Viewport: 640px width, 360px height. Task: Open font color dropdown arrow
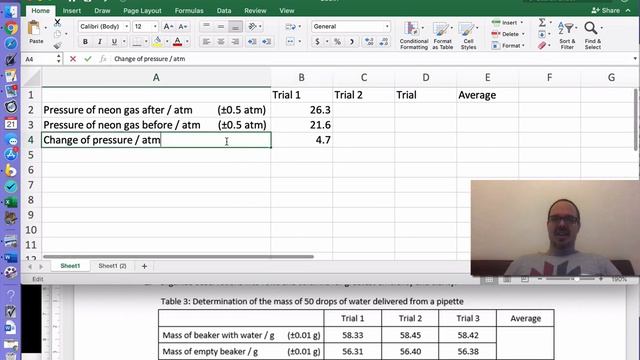point(187,42)
